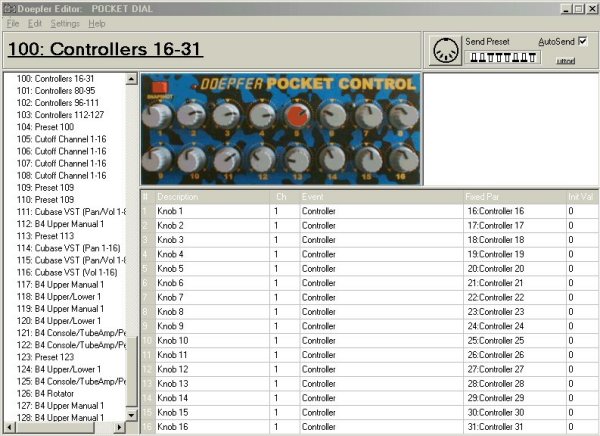Click knob 16 on the device image
The height and width of the screenshot is (436, 600).
tap(403, 160)
